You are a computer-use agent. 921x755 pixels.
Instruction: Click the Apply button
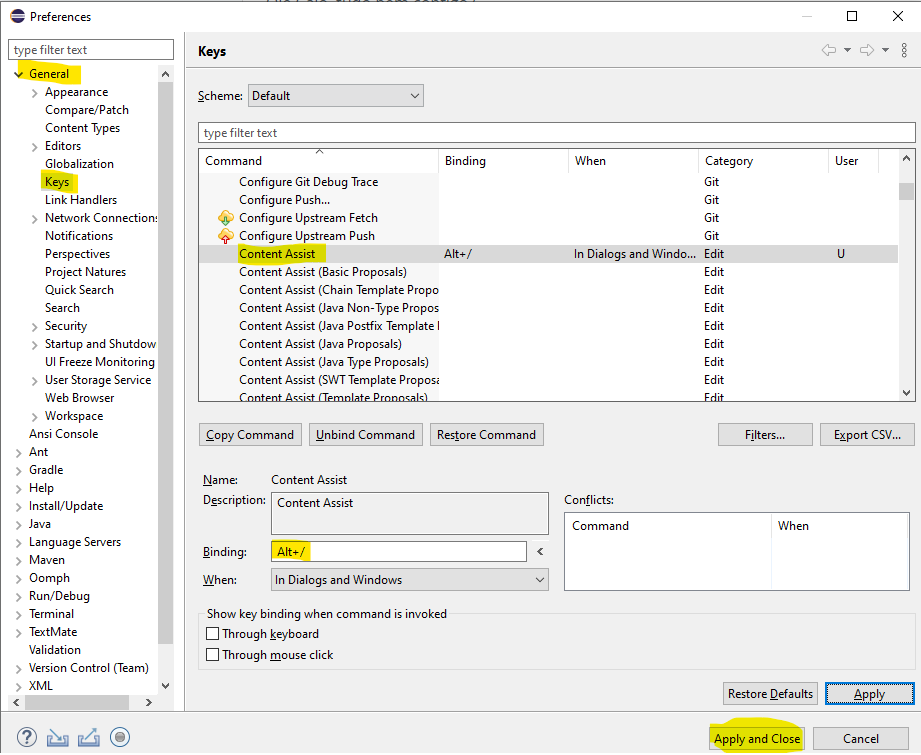[x=869, y=694]
